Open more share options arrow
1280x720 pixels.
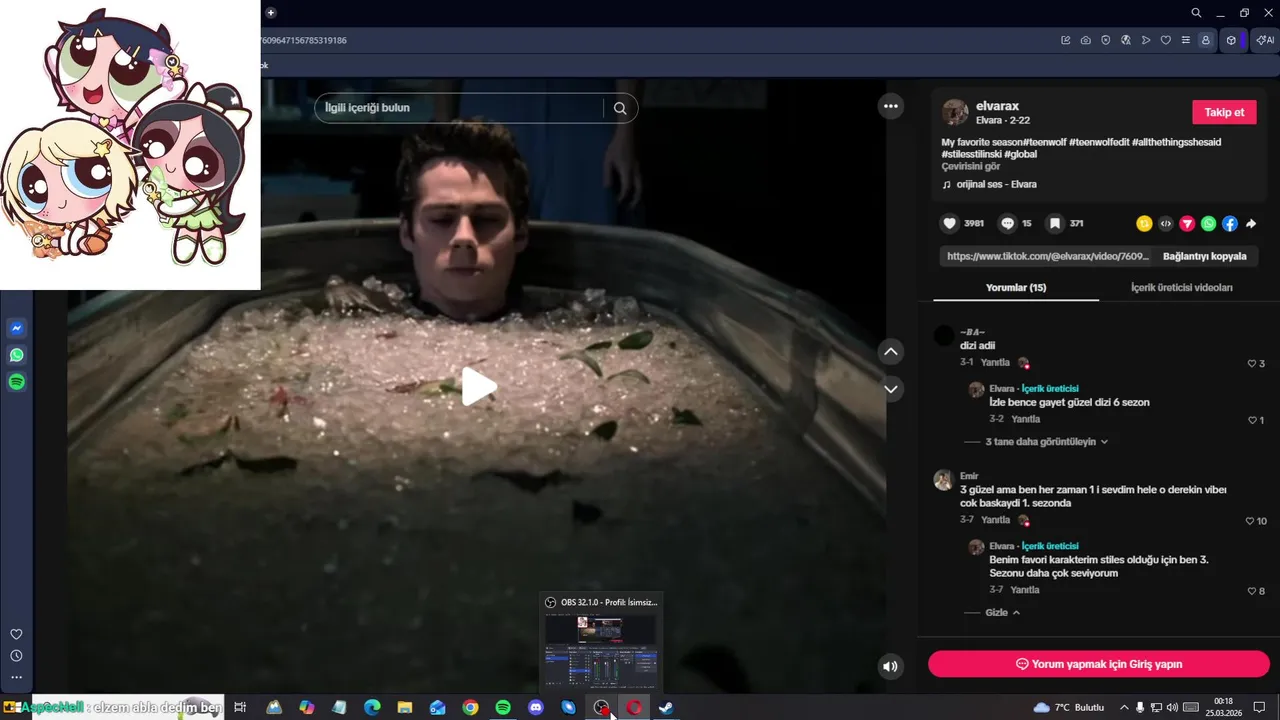point(1251,224)
